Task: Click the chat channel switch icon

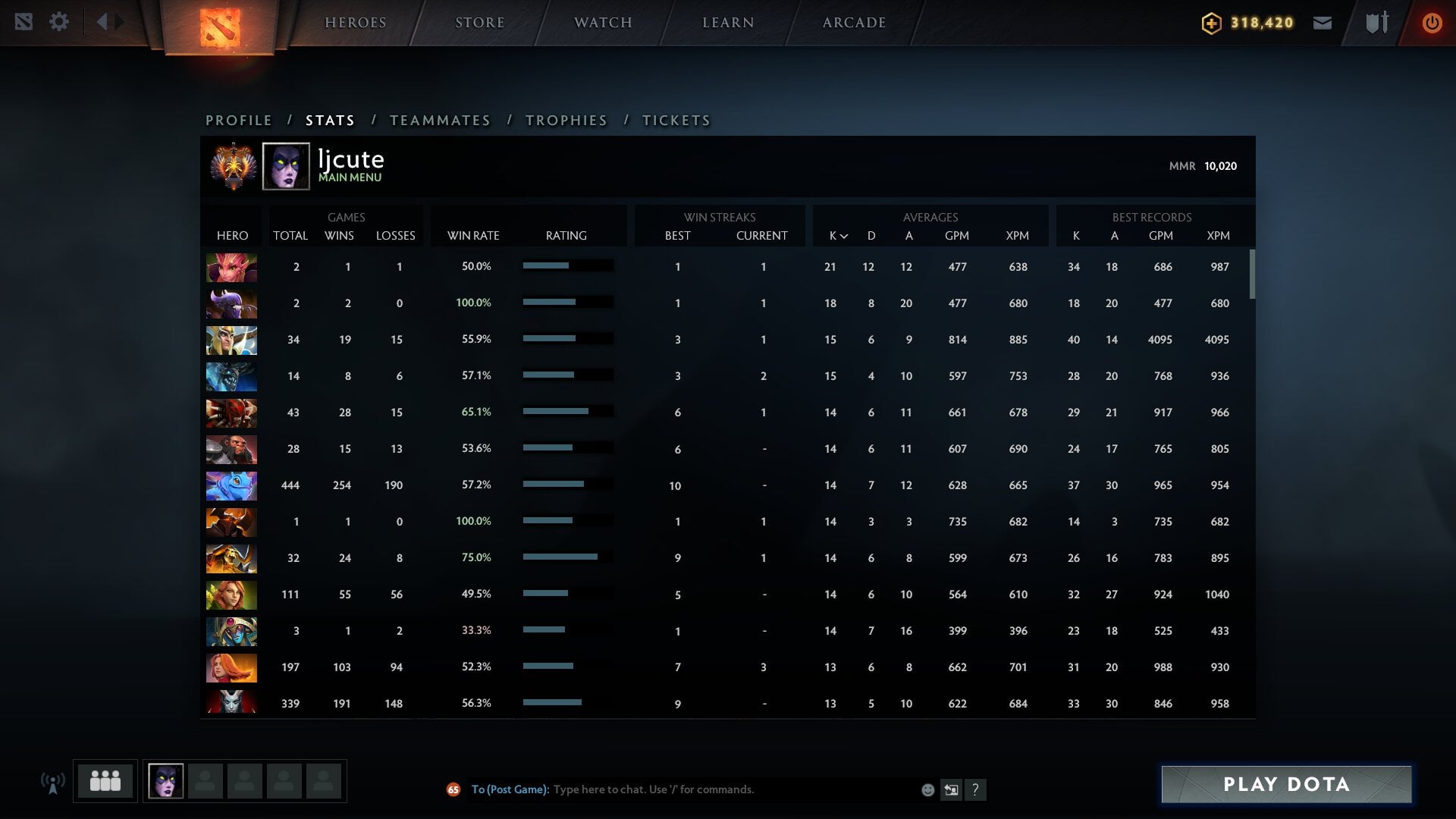Action: (x=951, y=789)
